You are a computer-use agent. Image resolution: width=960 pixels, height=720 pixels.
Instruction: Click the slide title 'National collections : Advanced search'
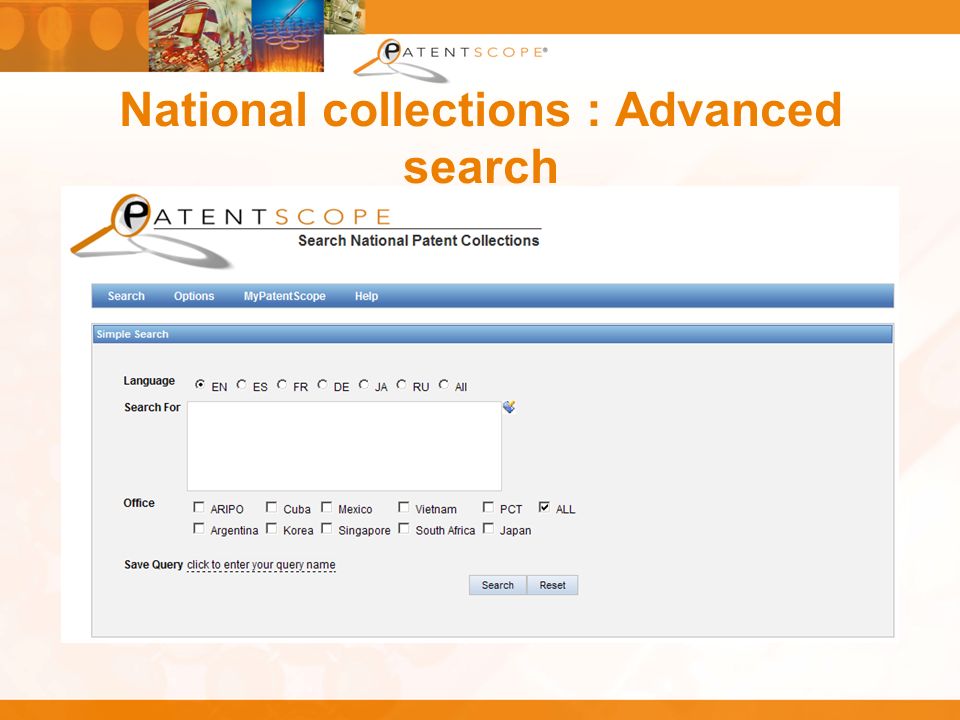pyautogui.click(x=481, y=137)
